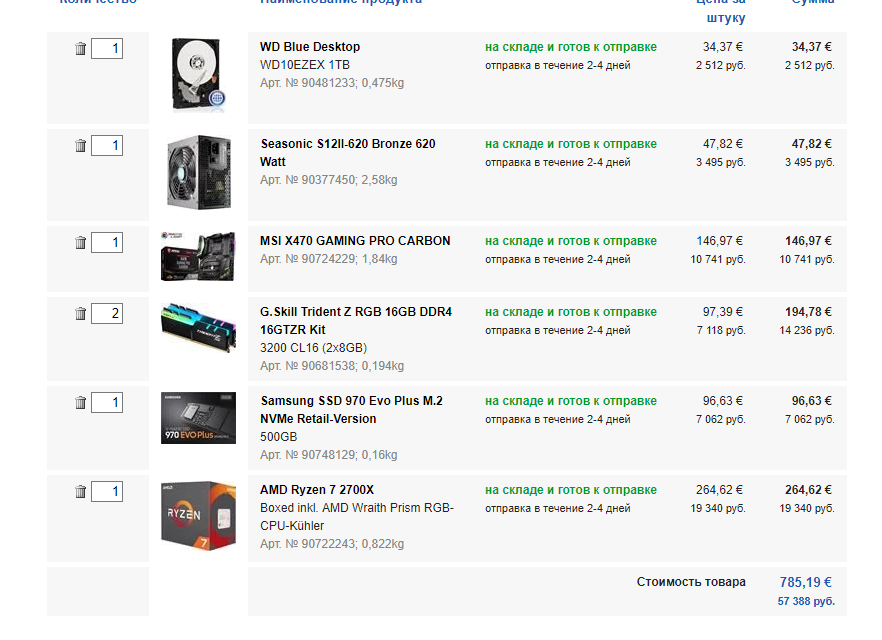
Task: Open G.Skill RGB memory thumbnail
Action: pos(199,328)
